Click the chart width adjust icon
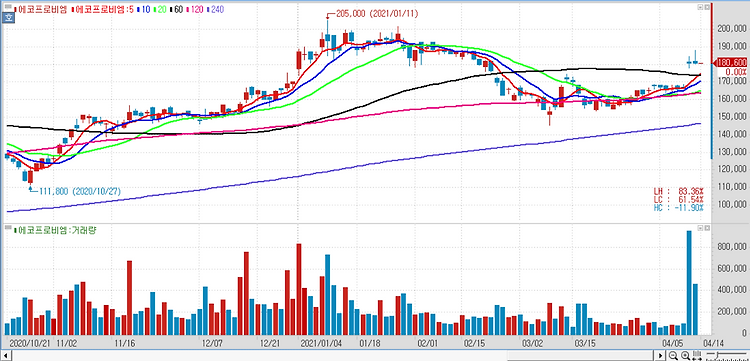The image size is (750, 361). pos(697,355)
